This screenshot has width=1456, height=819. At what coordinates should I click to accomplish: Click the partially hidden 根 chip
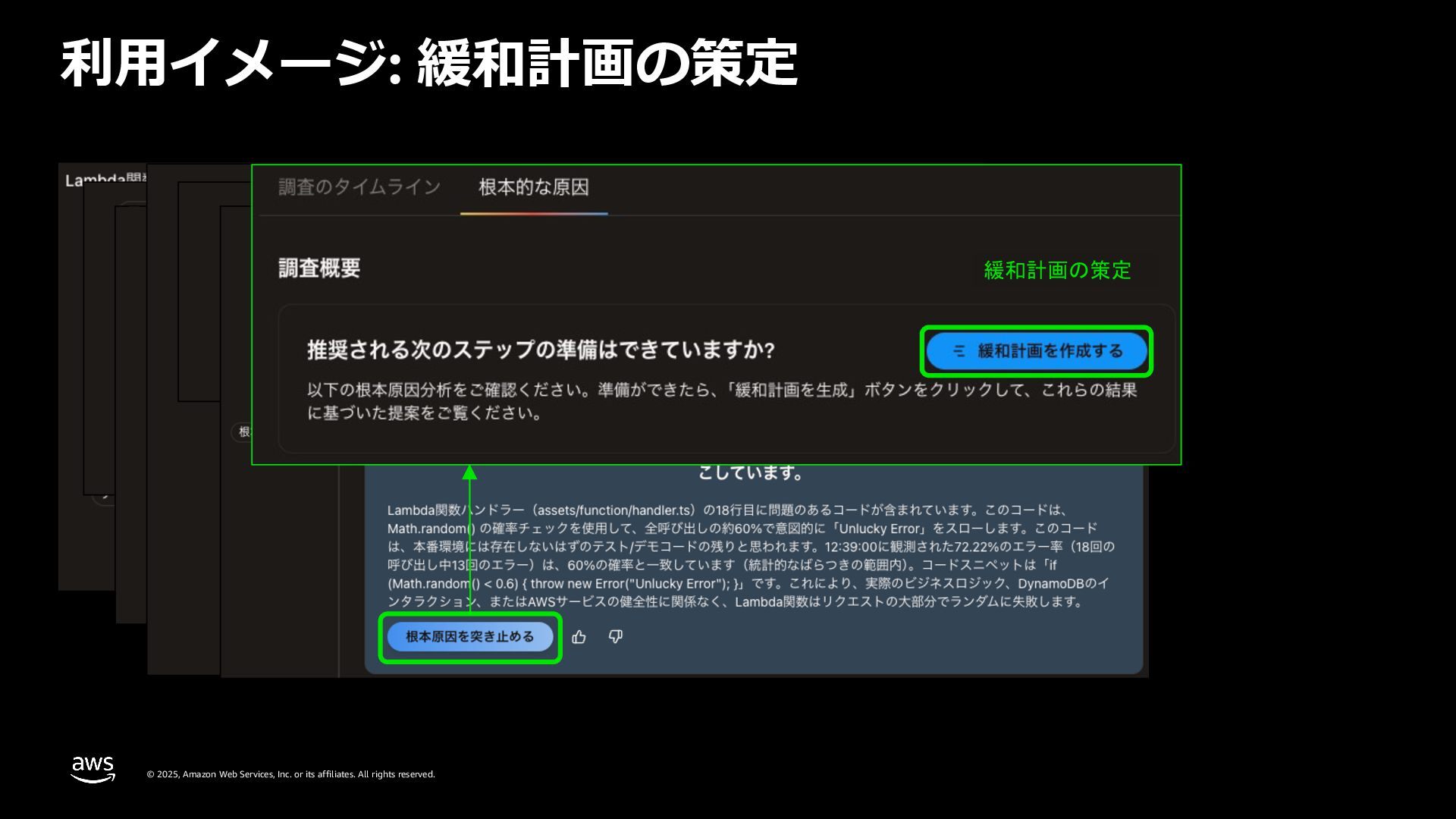[243, 431]
